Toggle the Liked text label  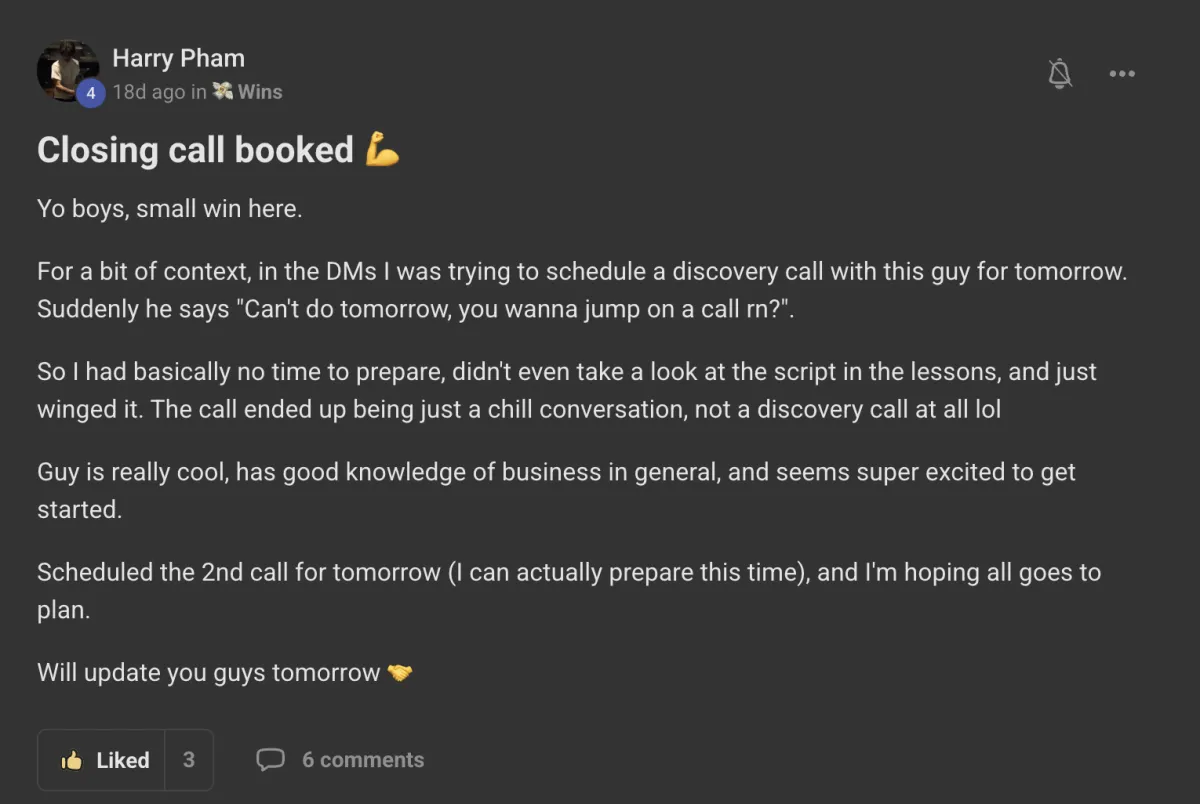point(123,761)
